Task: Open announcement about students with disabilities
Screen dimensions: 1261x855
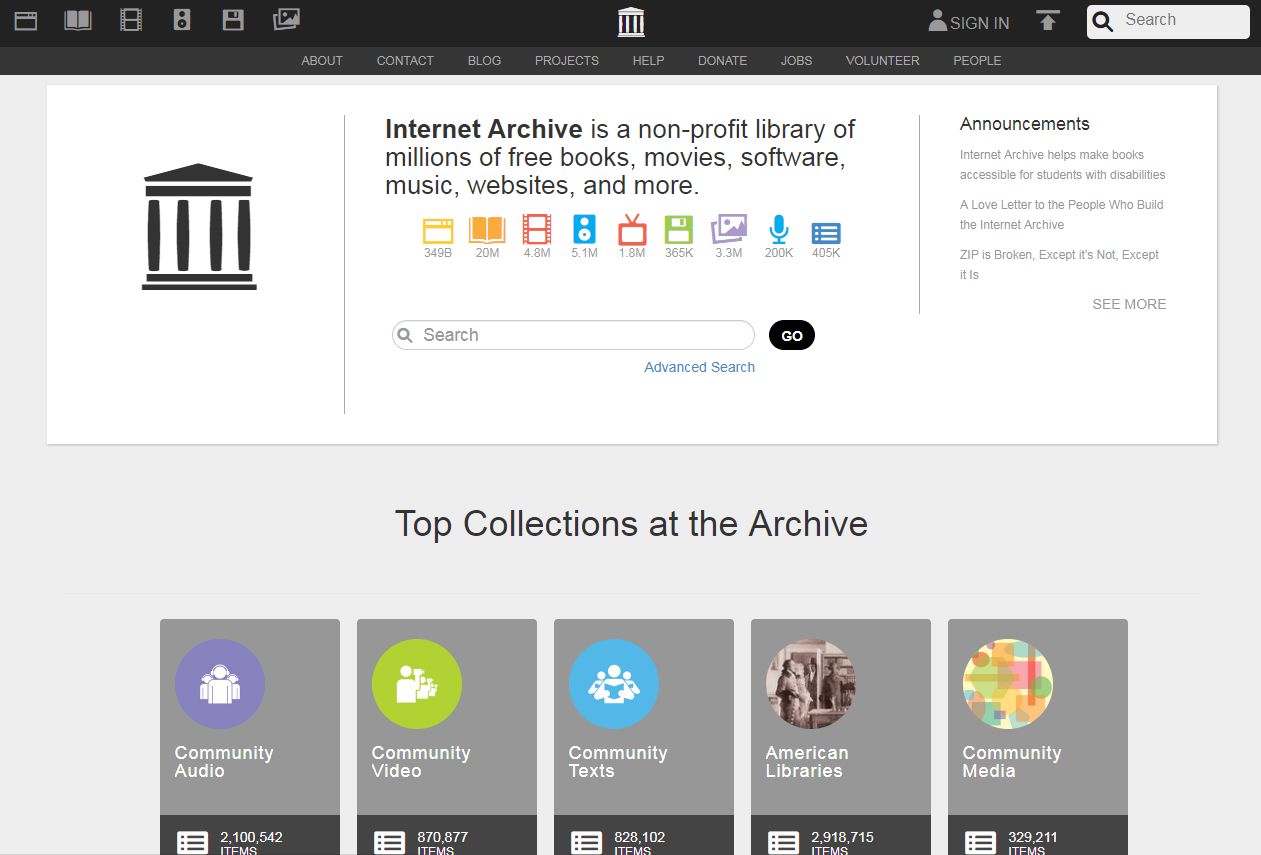Action: click(x=1062, y=165)
